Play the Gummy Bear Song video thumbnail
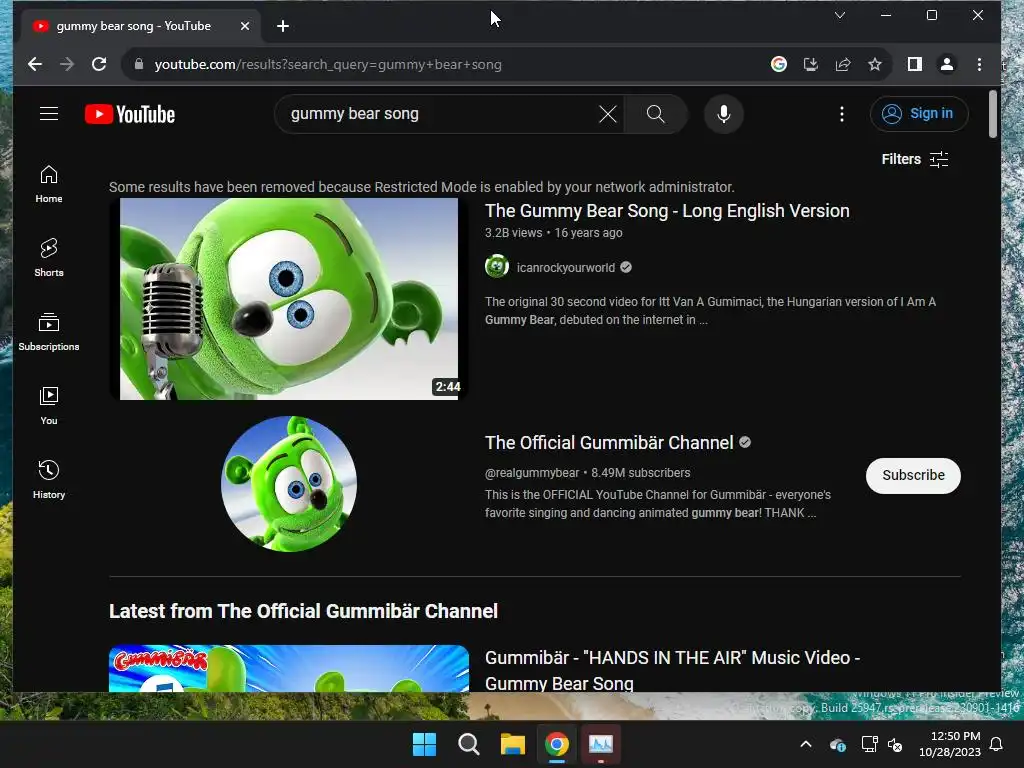 [289, 298]
